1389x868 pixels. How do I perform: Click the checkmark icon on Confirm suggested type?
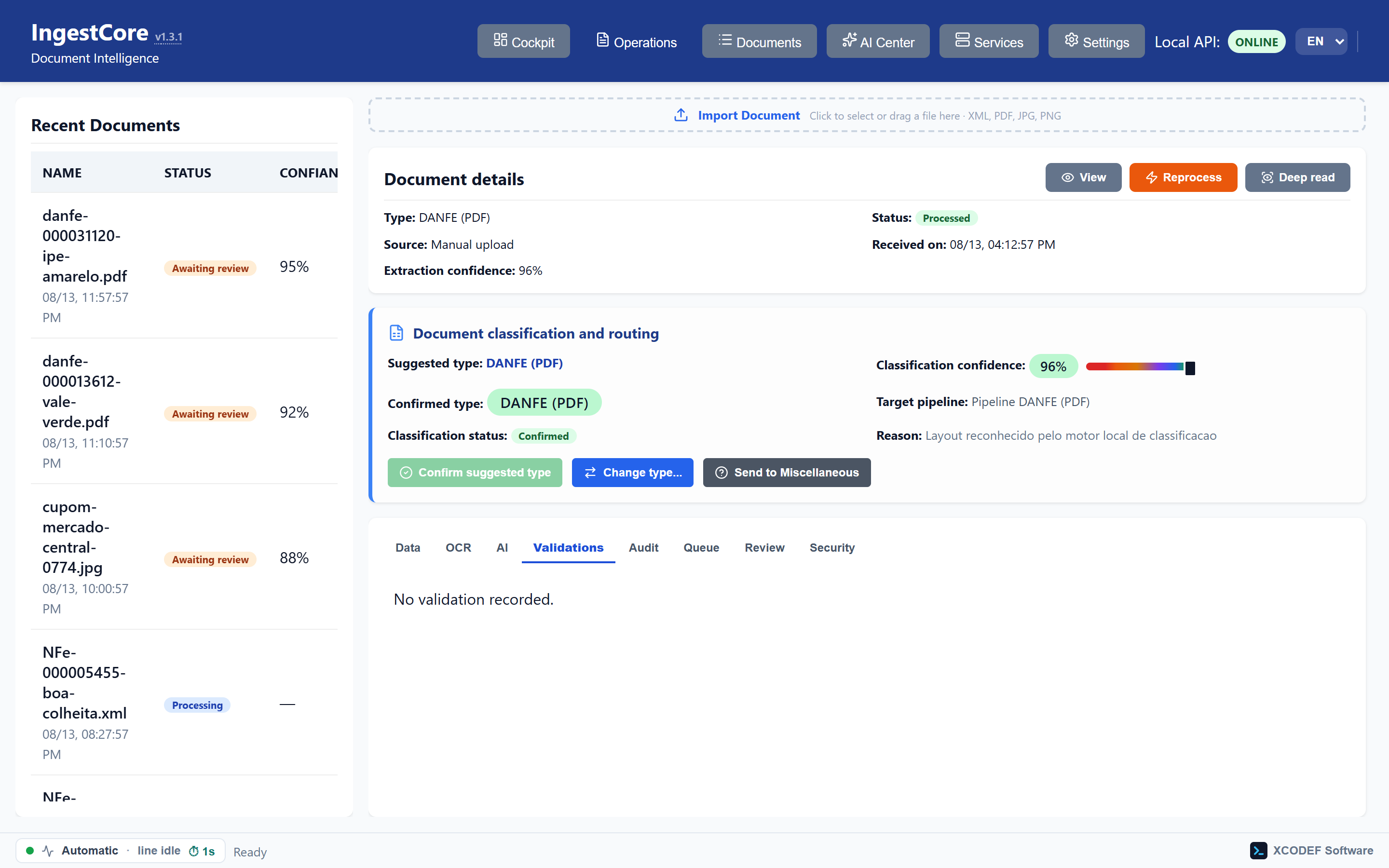coord(406,473)
